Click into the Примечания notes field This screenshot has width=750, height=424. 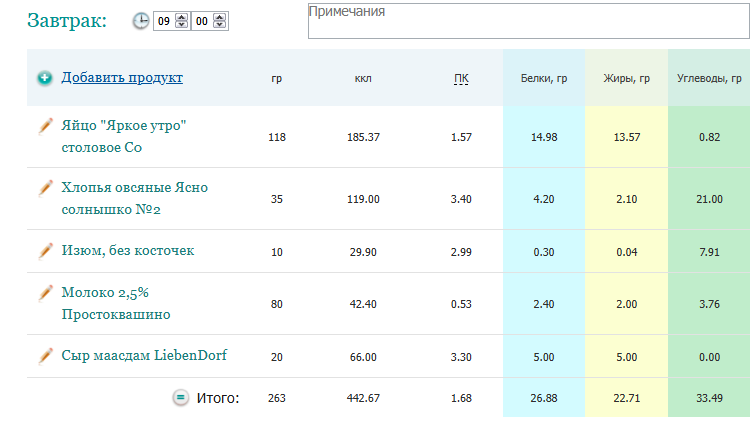coord(529,21)
